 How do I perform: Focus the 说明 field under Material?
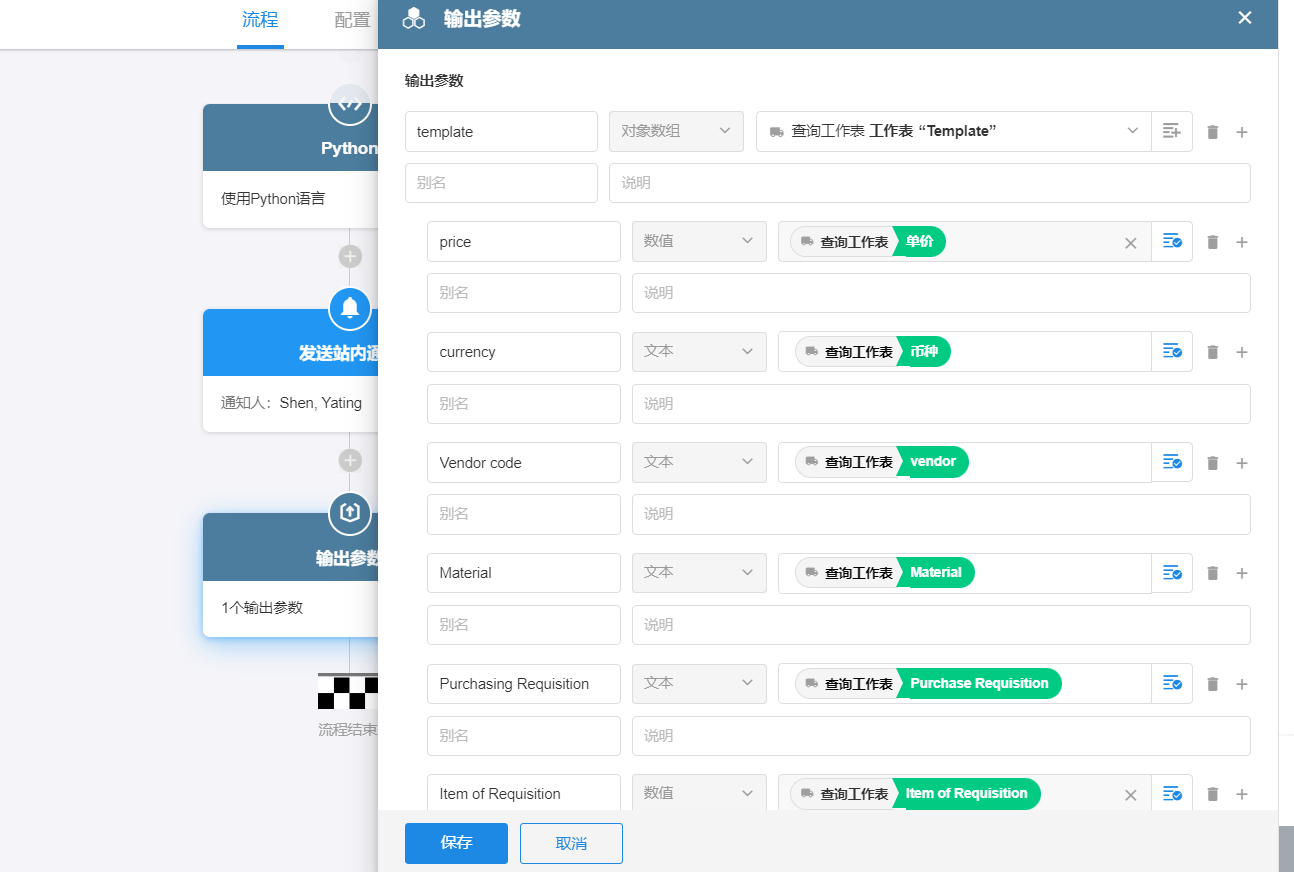941,625
